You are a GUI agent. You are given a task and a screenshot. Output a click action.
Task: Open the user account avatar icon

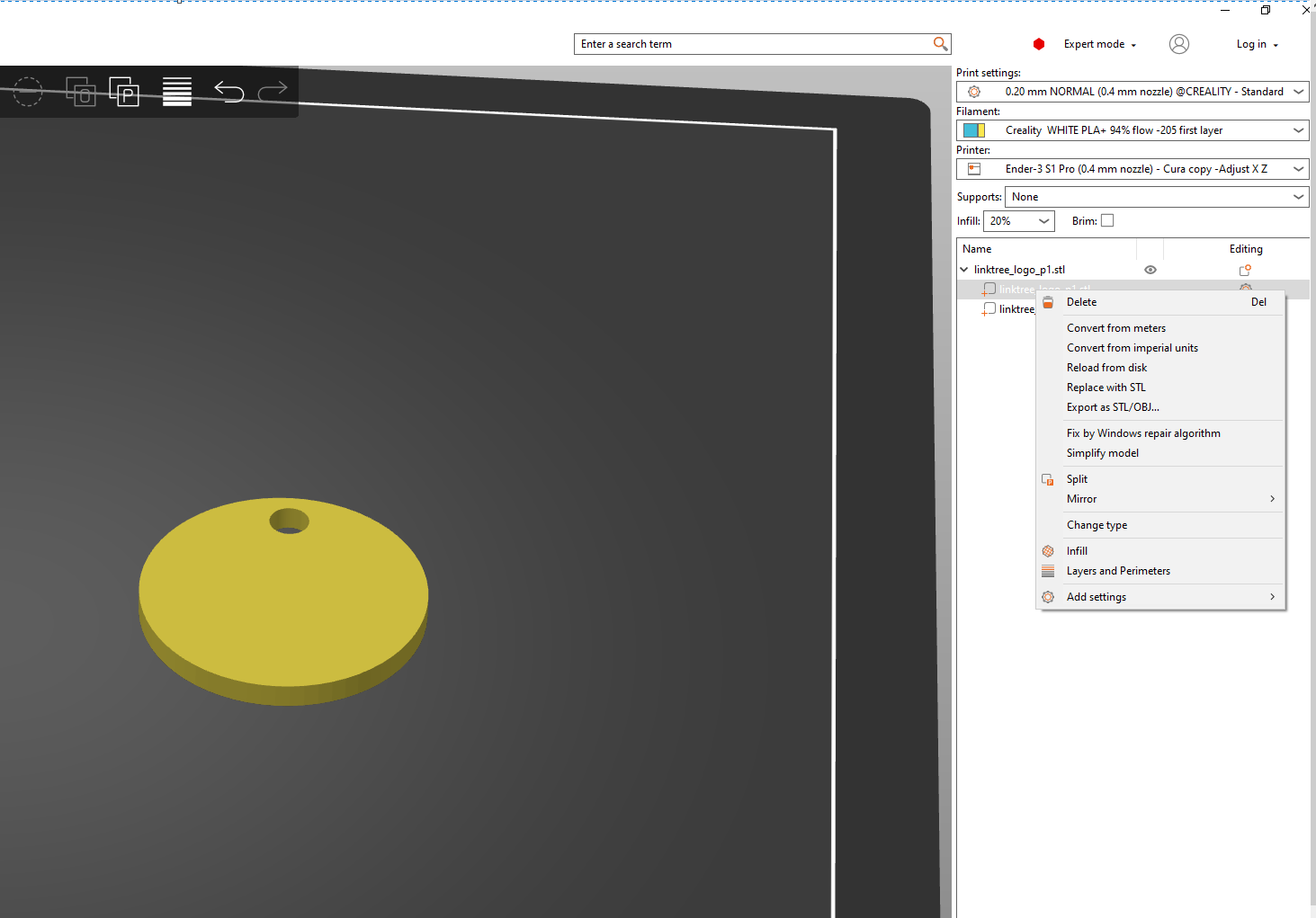click(x=1178, y=44)
